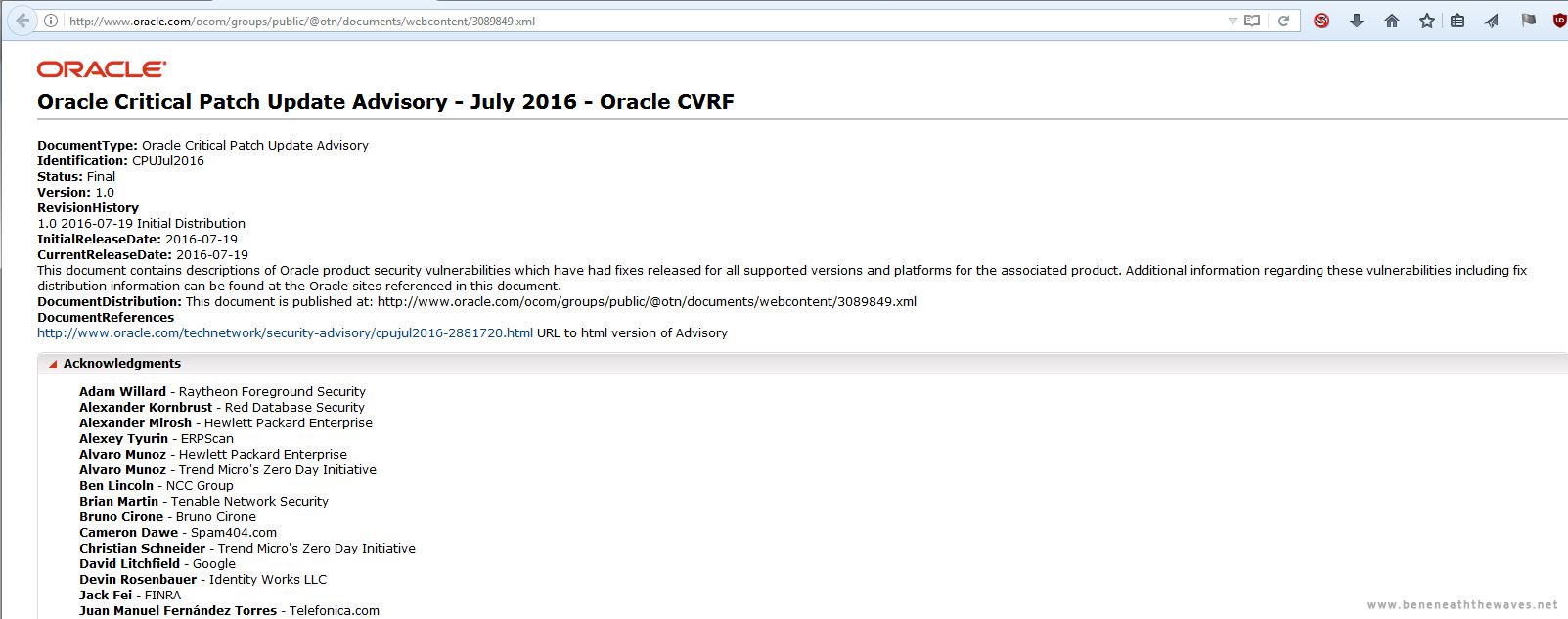Click the gray flag toolbar icon

coord(1528,21)
